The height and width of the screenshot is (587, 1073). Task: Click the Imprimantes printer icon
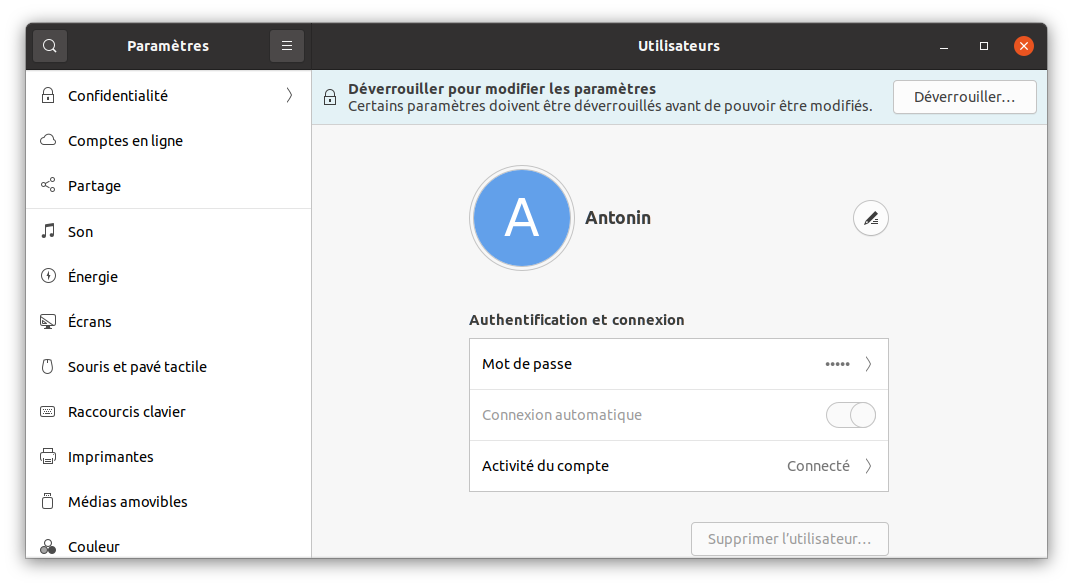[48, 457]
